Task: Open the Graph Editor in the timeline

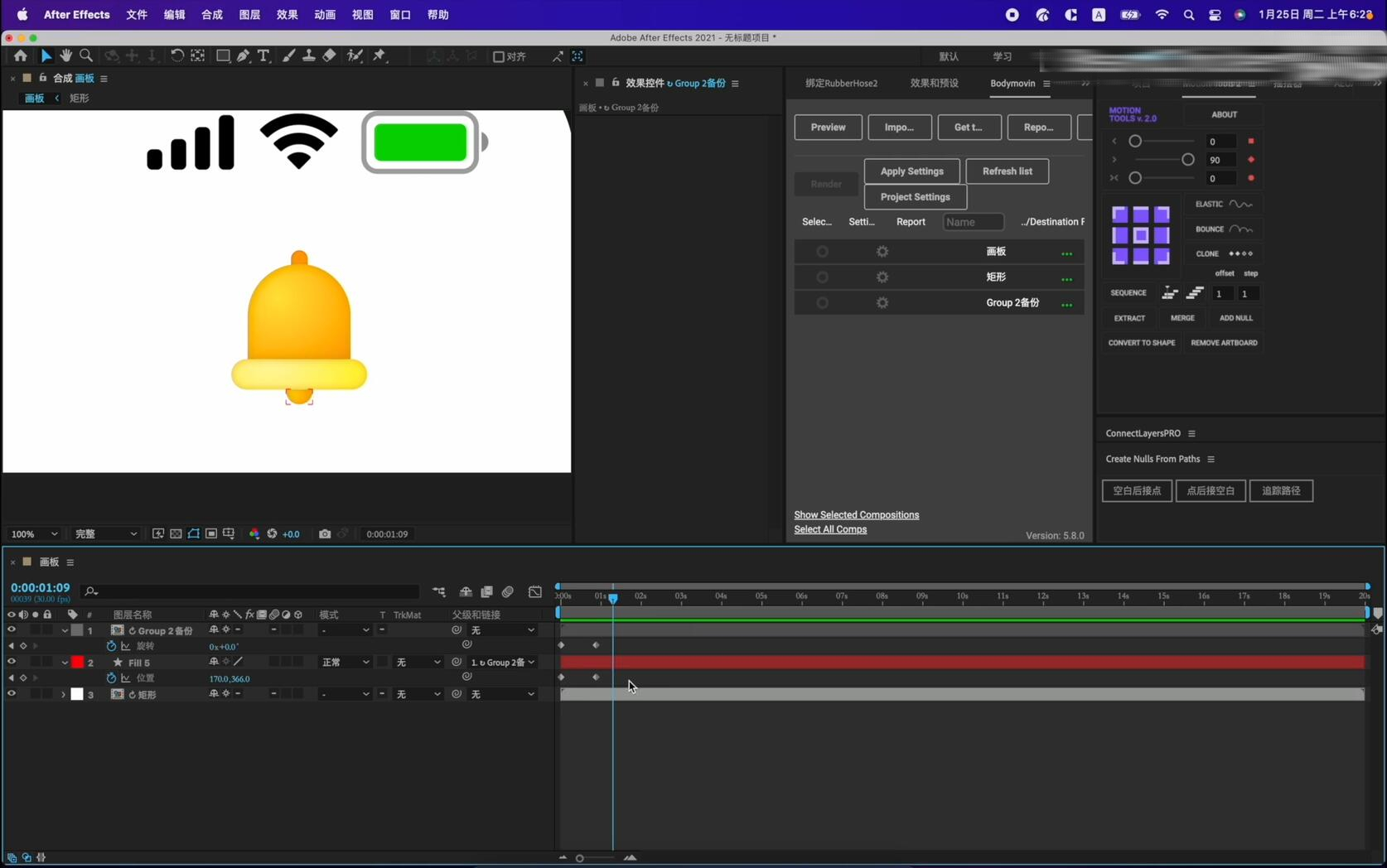Action: coord(535,591)
